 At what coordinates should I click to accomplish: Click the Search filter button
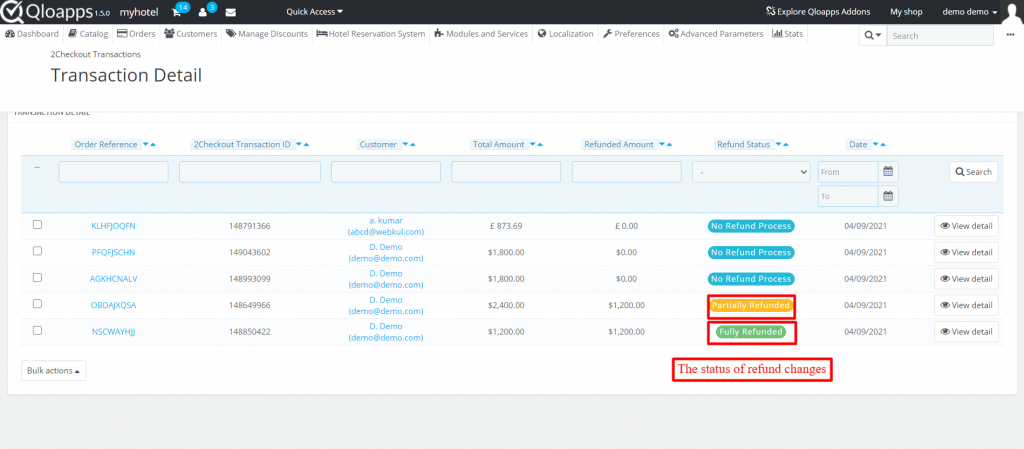[973, 172]
